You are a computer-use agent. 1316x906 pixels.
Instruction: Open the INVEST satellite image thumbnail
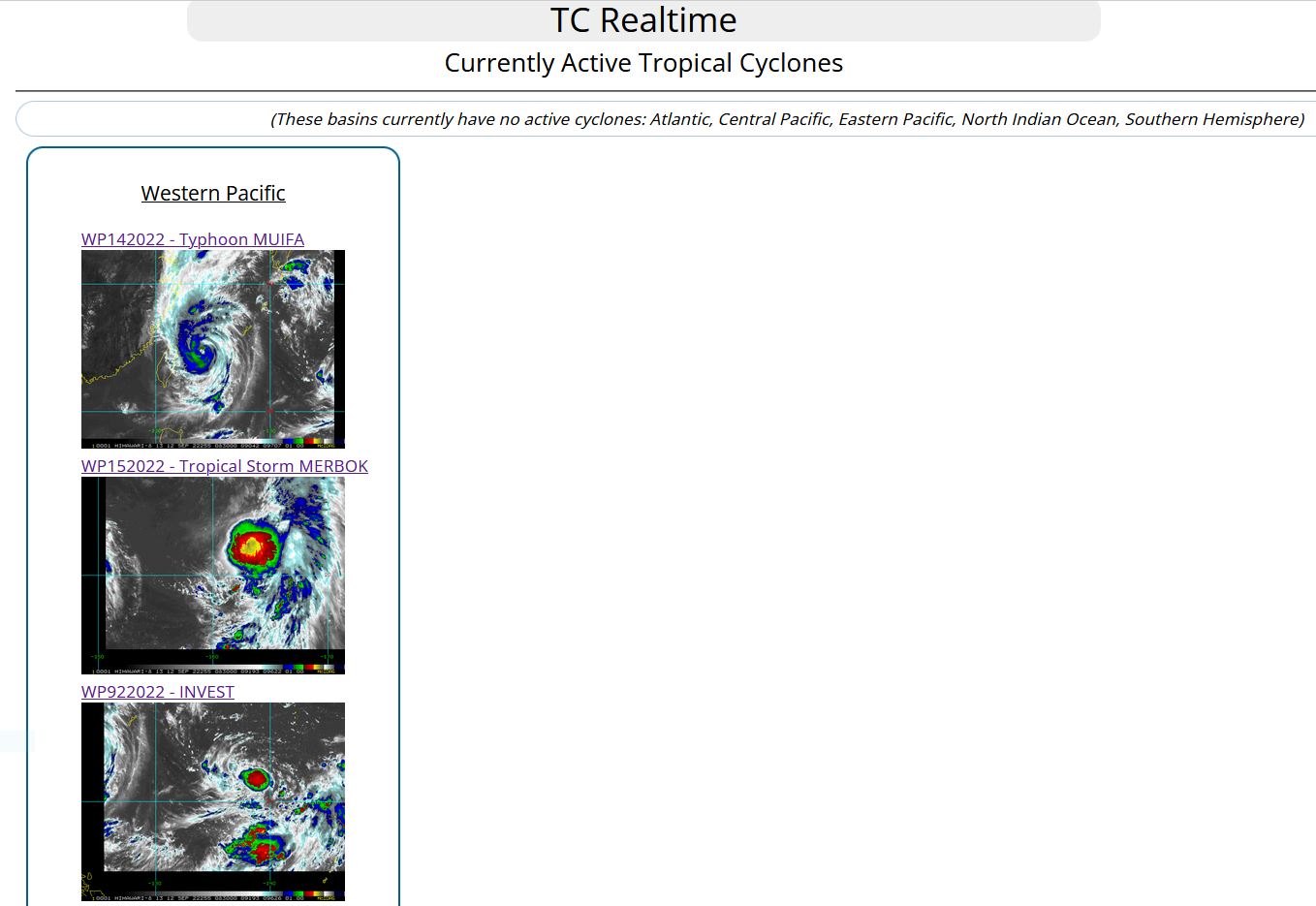click(x=212, y=801)
